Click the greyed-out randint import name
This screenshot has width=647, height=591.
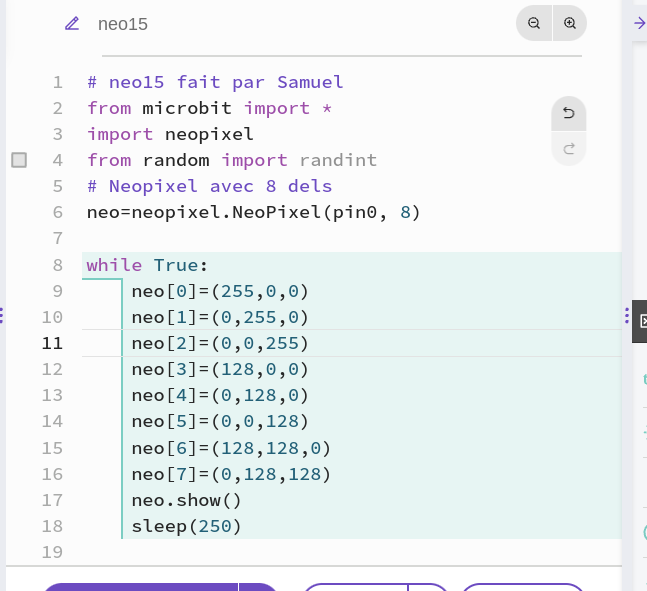[338, 160]
